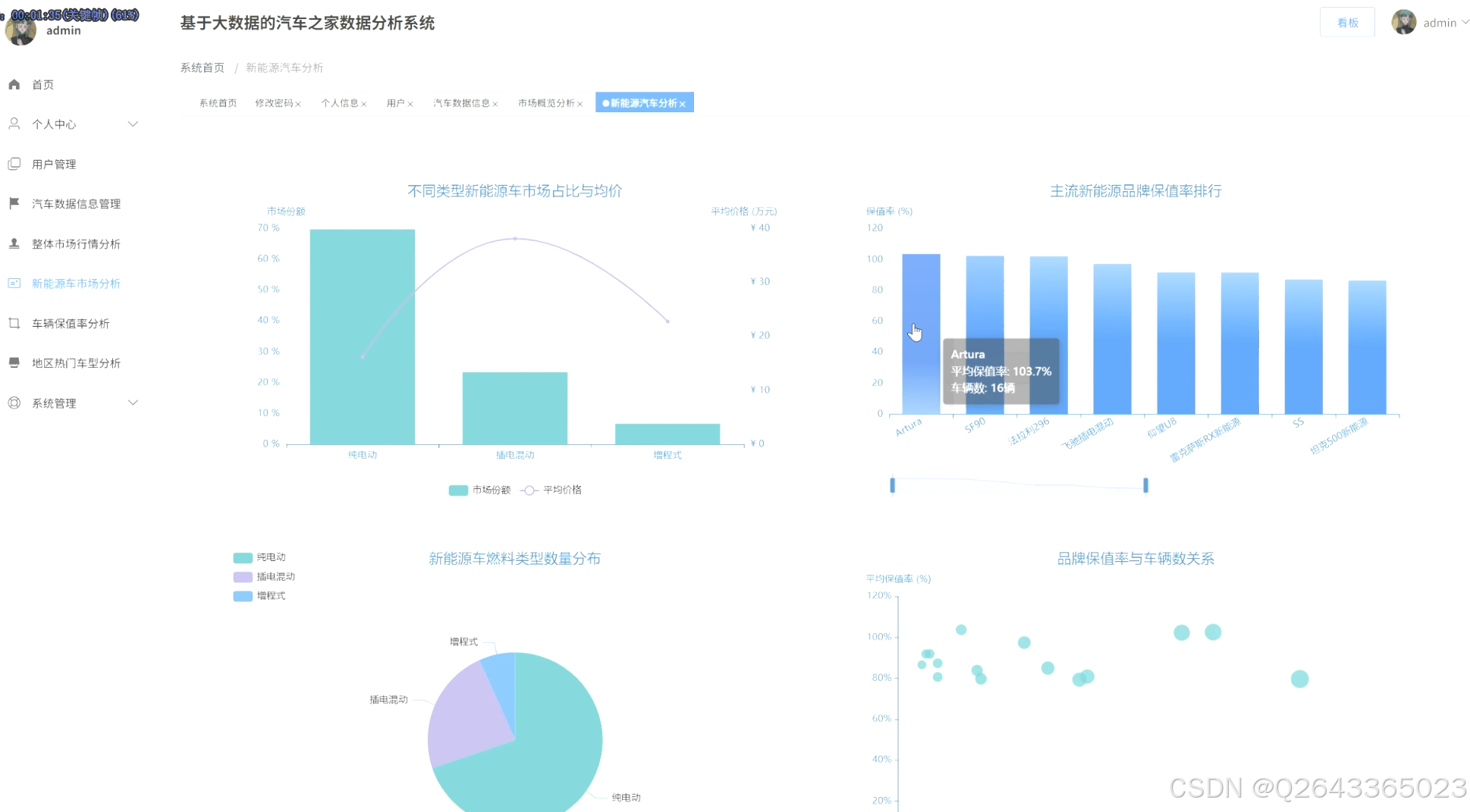Click the 纯电动 market share bar
This screenshot has width=1470, height=812.
point(363,337)
